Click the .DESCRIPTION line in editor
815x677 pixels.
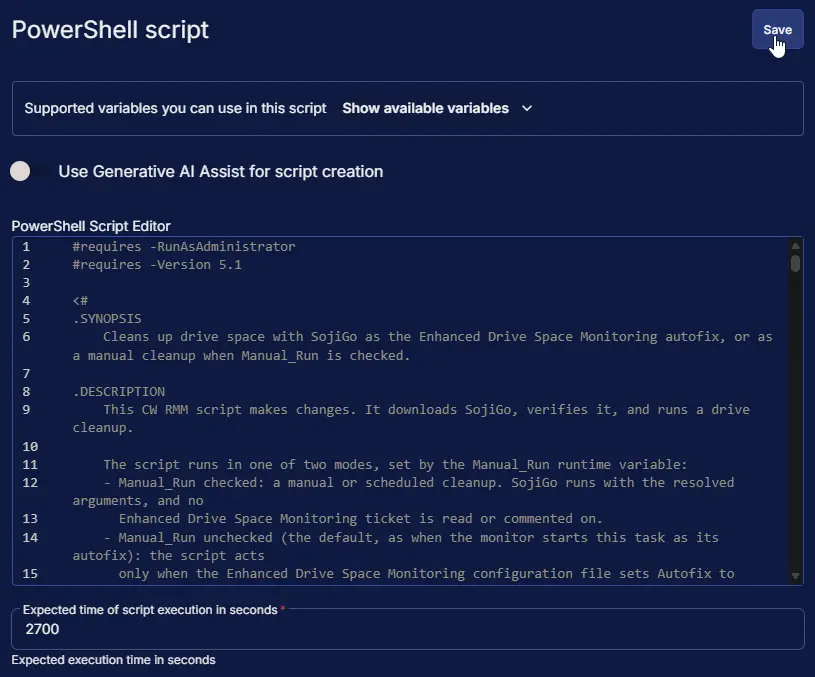(119, 392)
